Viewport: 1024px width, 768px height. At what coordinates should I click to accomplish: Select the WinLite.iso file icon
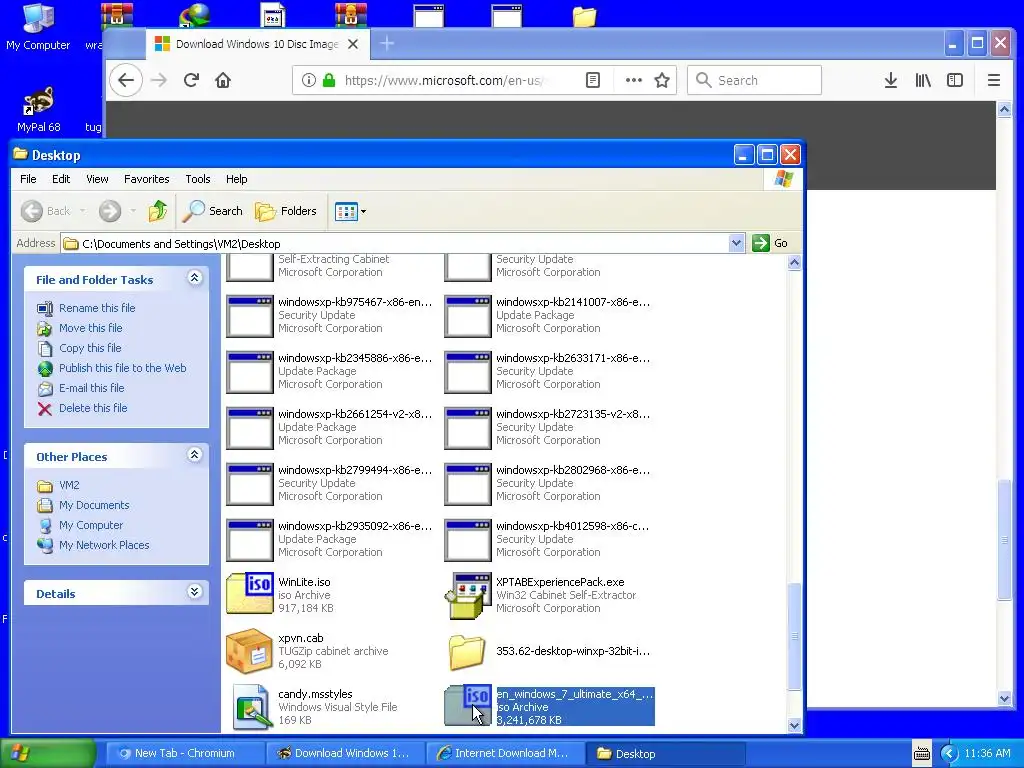click(249, 593)
